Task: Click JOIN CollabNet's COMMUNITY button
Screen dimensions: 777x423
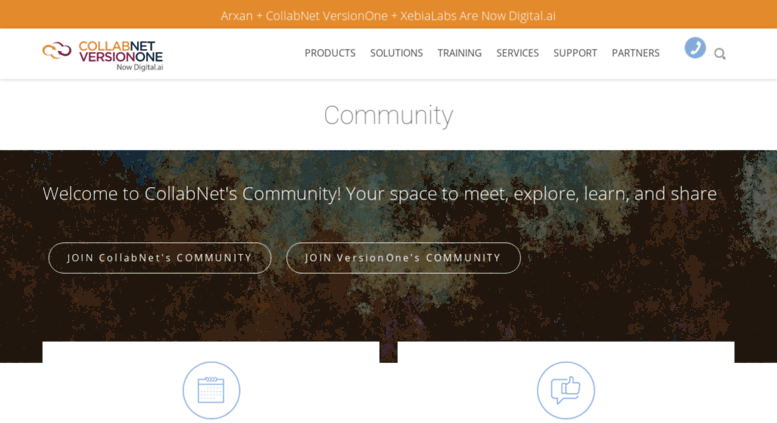Action: [160, 258]
